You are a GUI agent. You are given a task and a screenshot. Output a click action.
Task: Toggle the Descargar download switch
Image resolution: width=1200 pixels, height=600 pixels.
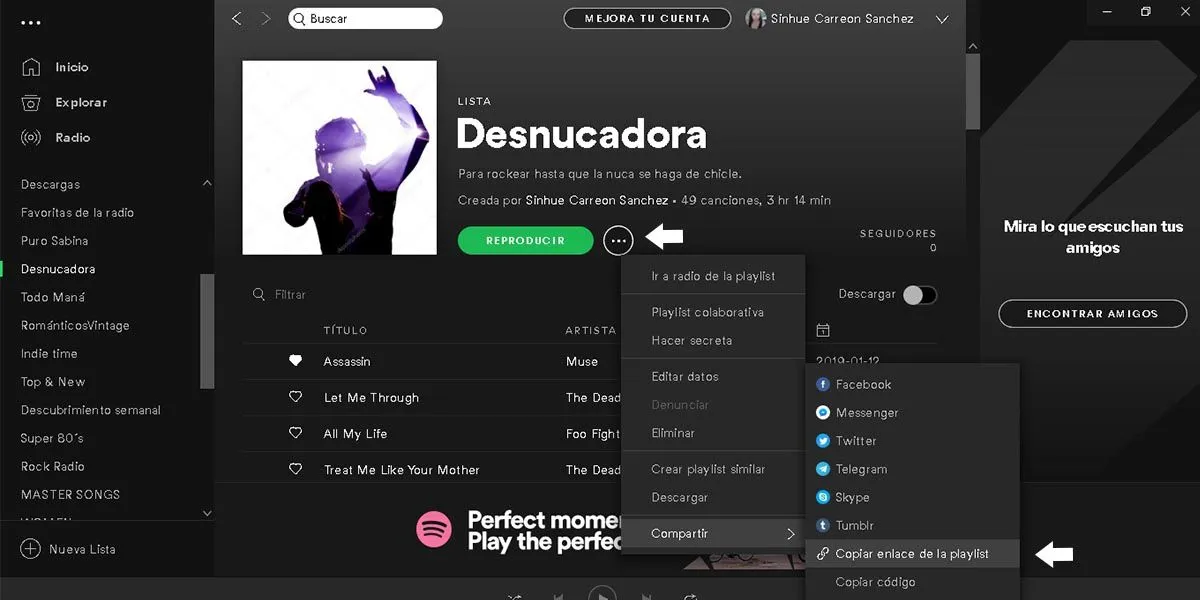pyautogui.click(x=920, y=294)
